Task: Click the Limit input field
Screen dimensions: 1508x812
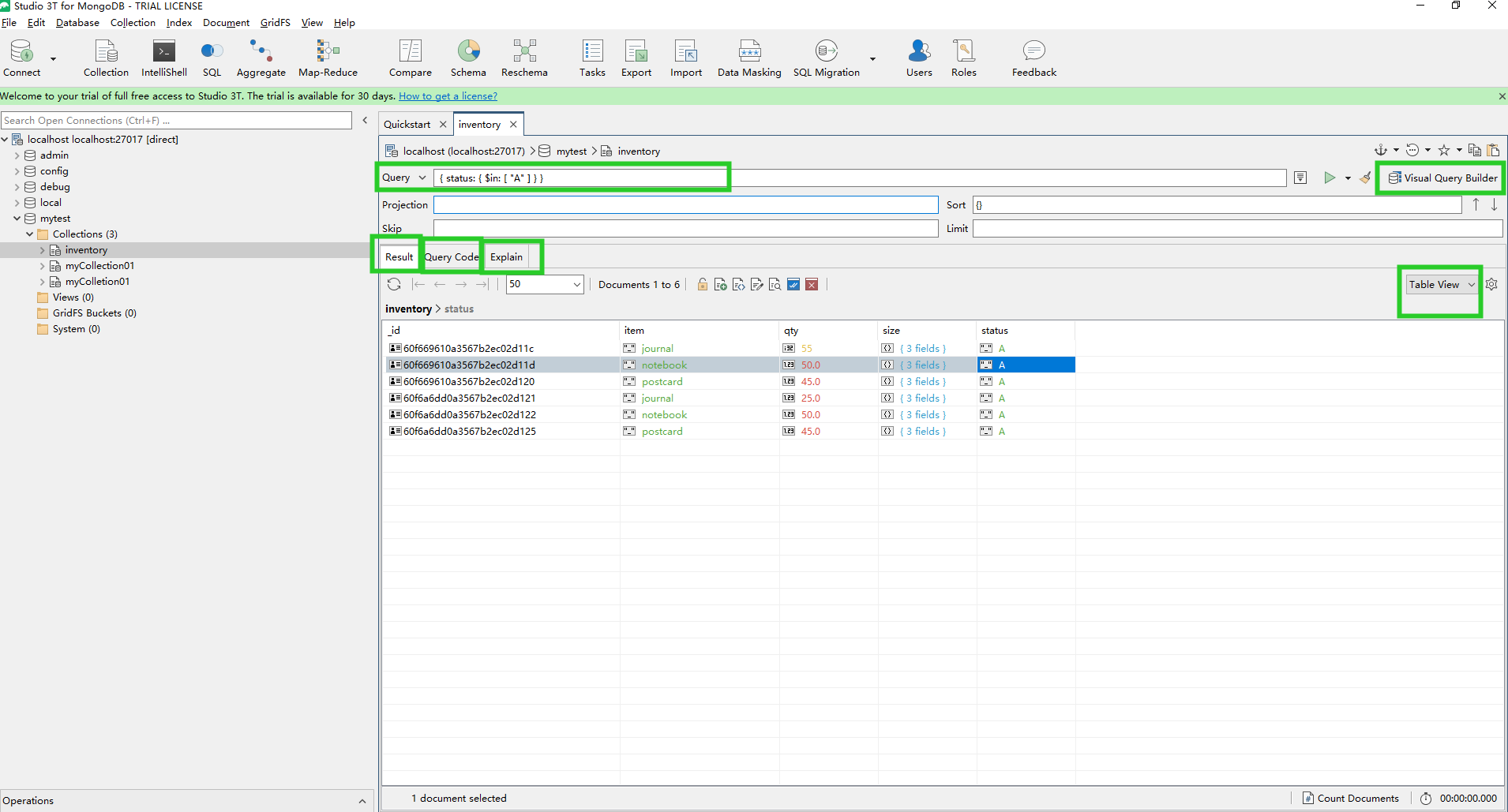Action: pos(1237,228)
